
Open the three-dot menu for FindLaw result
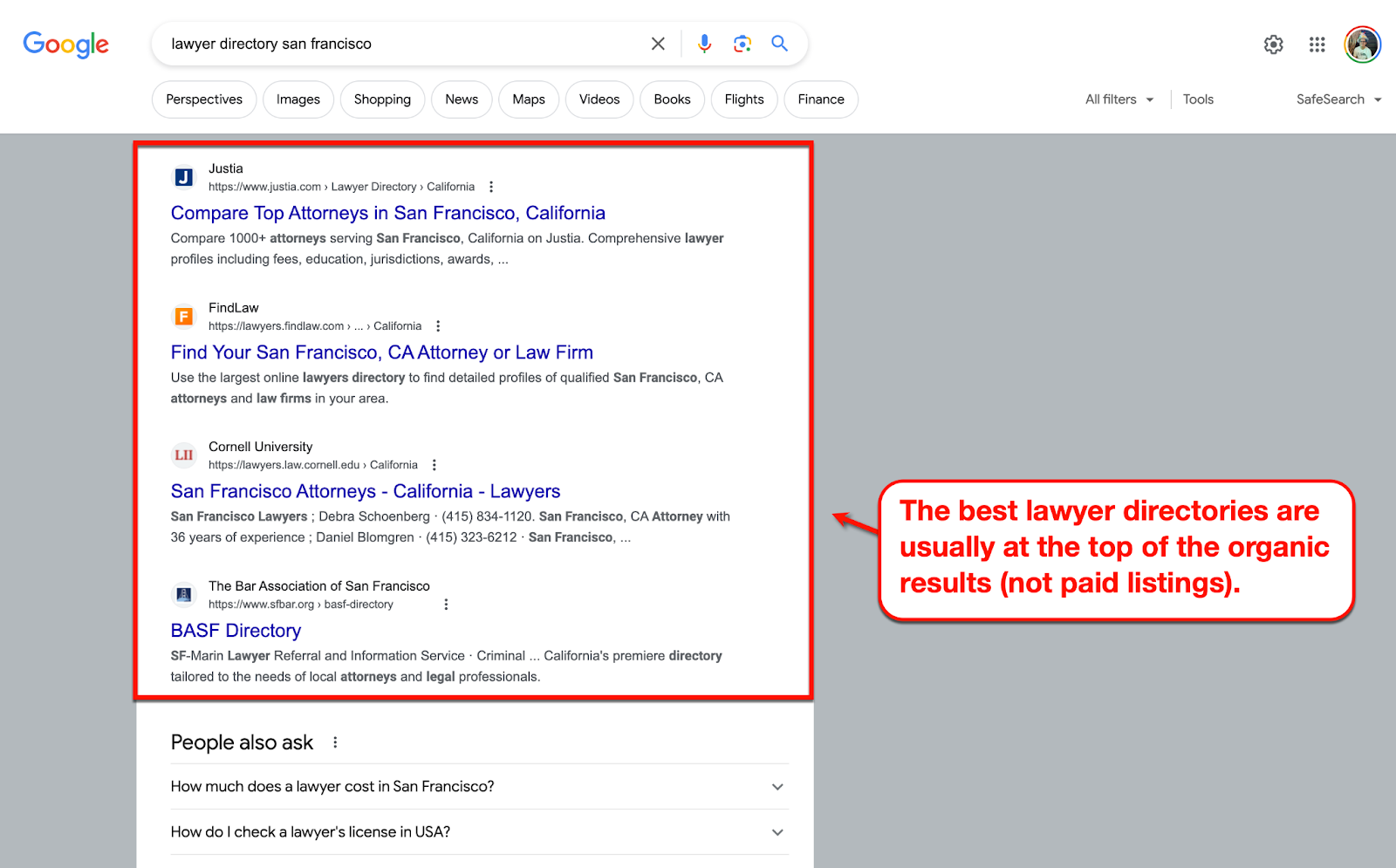(438, 326)
